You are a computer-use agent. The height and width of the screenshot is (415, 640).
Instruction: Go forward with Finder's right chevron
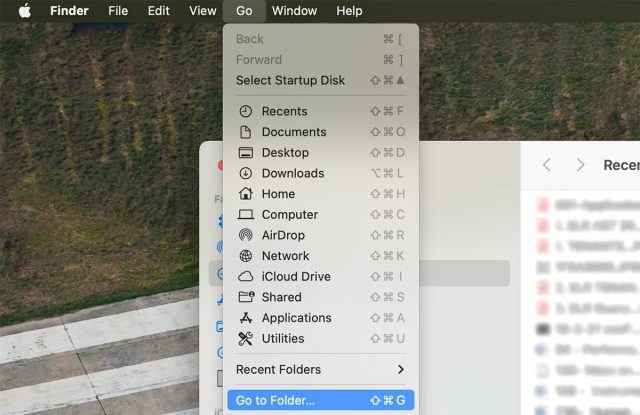coord(580,165)
